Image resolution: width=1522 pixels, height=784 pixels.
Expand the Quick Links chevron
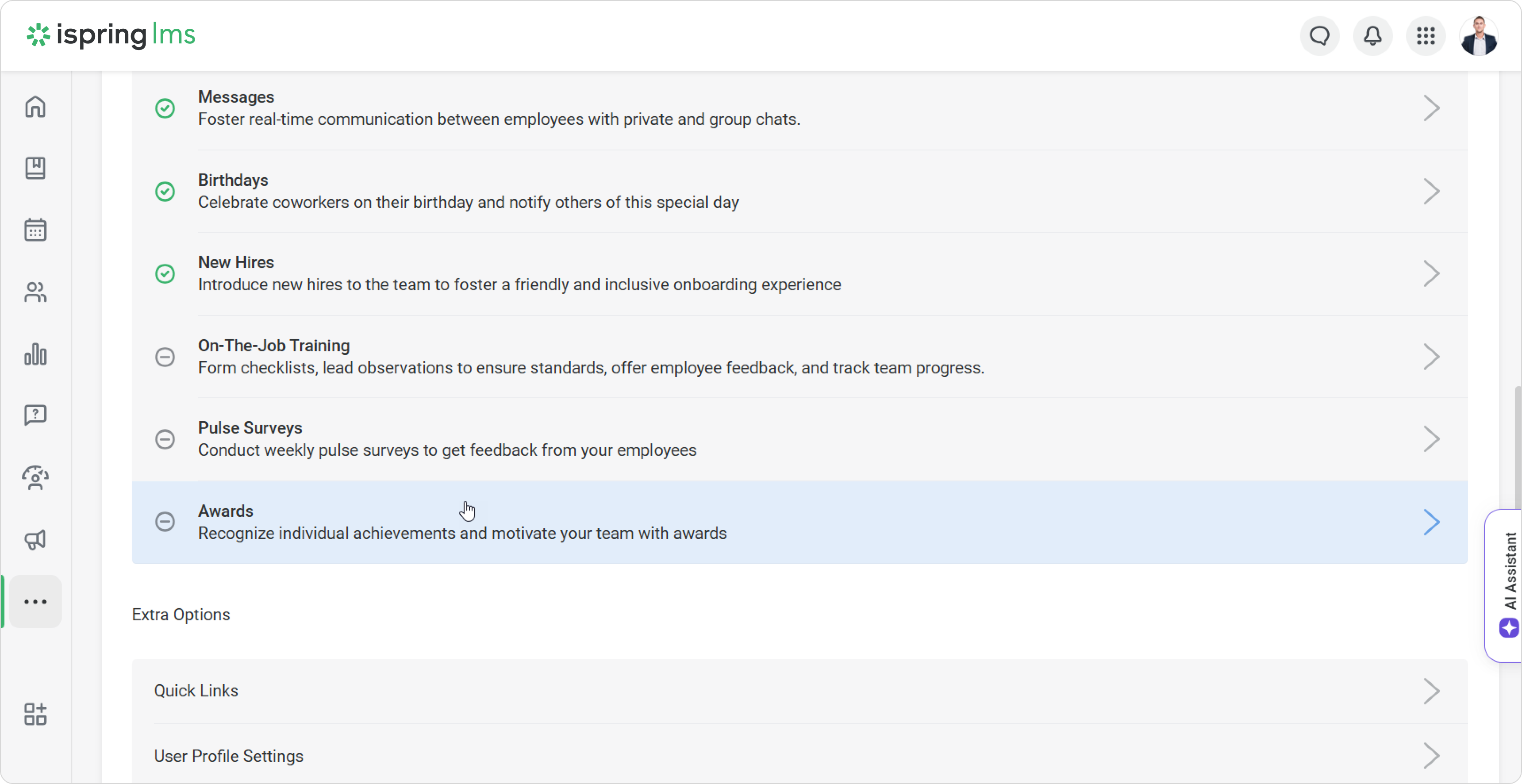pos(1431,691)
